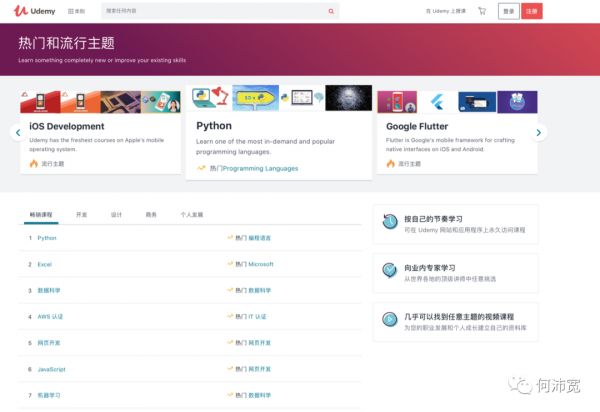Click clock icon beside 按自己的节奏学习
Viewport: 600px width, 412px height.
click(x=389, y=223)
